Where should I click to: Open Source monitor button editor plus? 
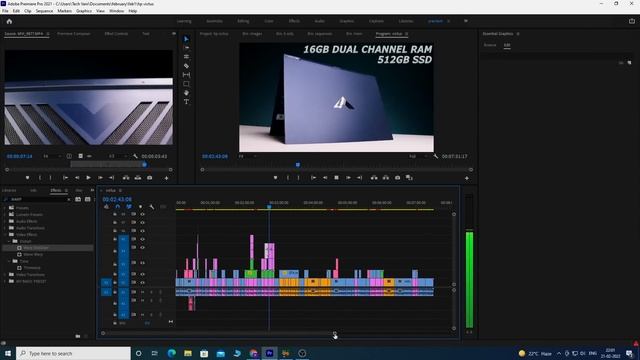pos(166,178)
